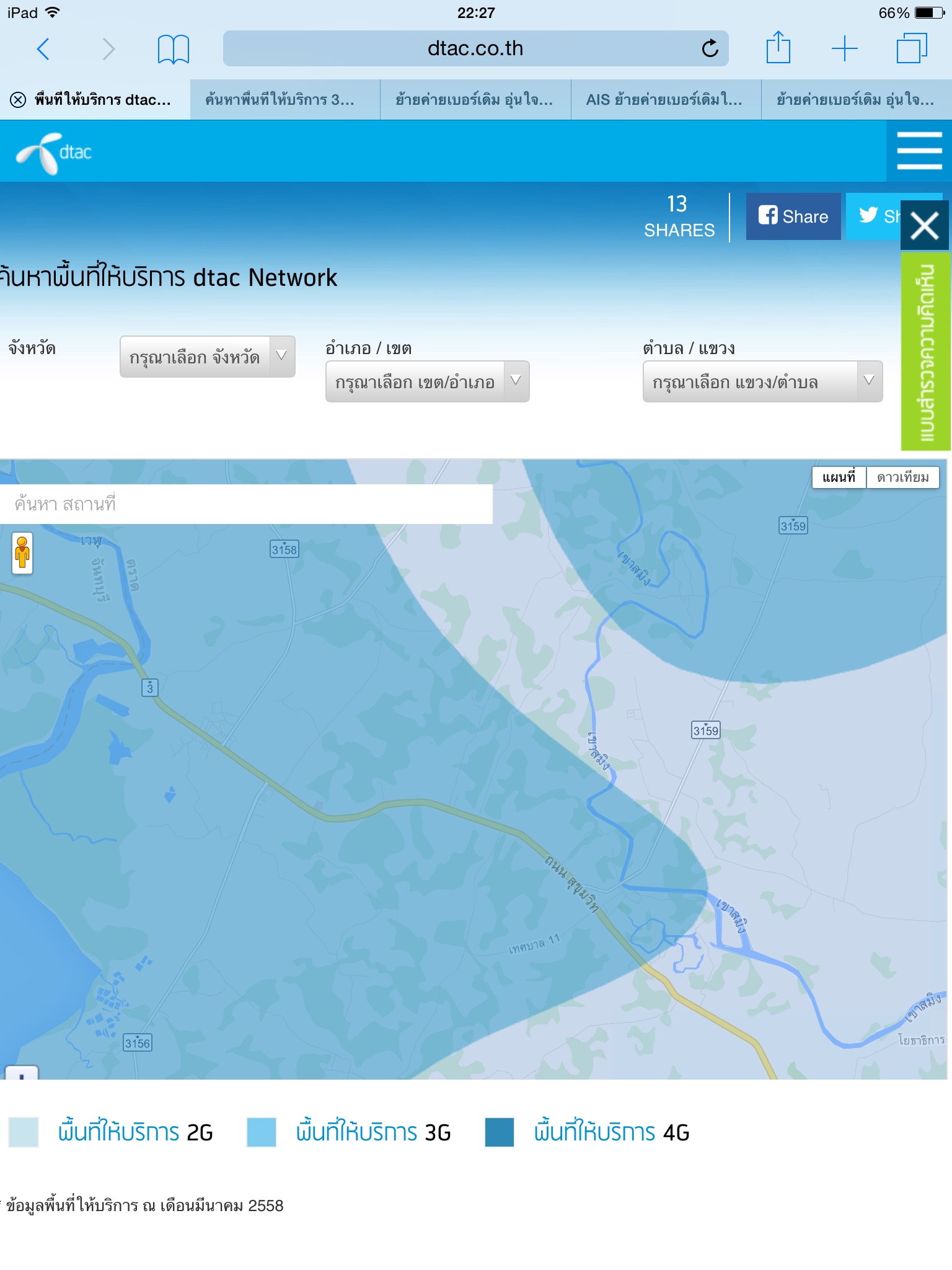
Task: Click the 3156 road marker on map
Action: point(138,1043)
